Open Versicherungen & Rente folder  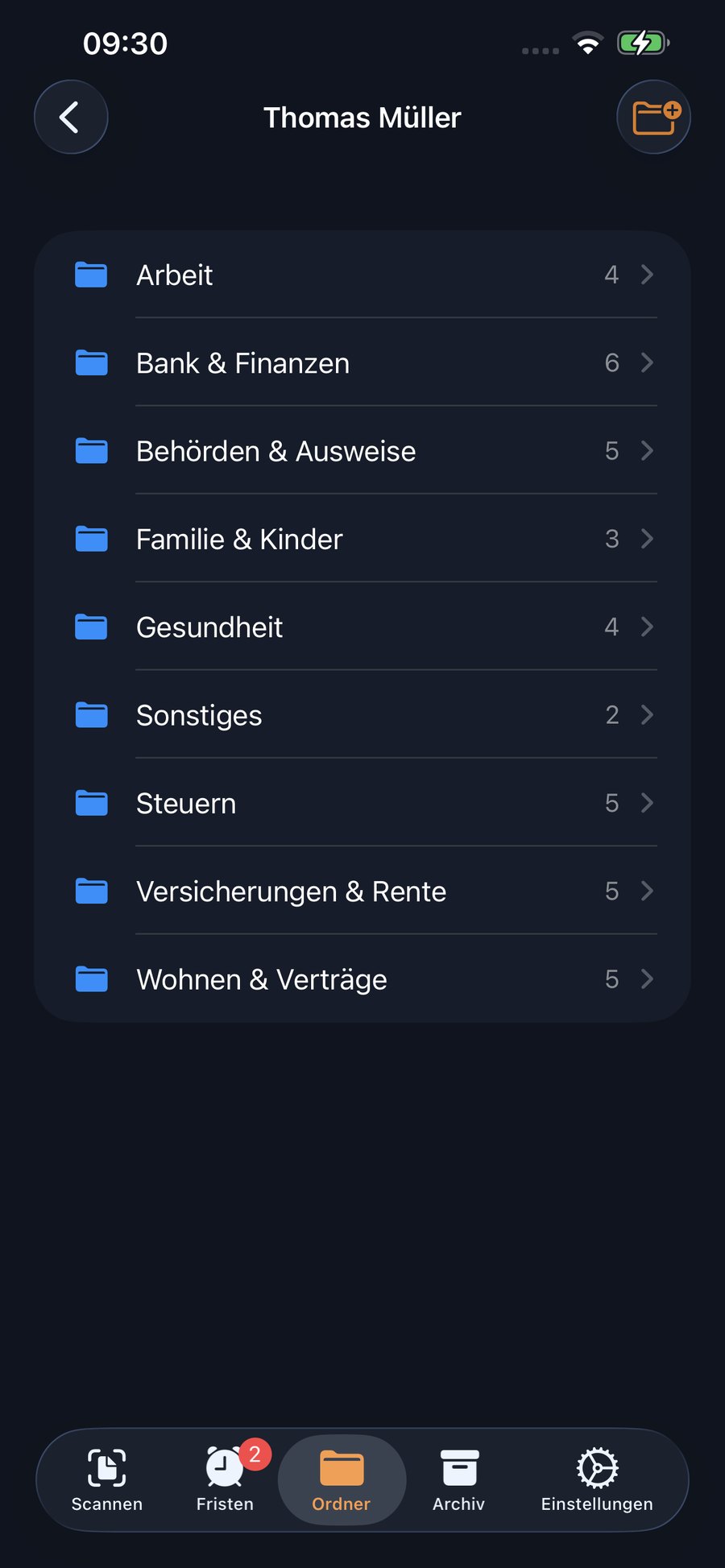pos(362,891)
